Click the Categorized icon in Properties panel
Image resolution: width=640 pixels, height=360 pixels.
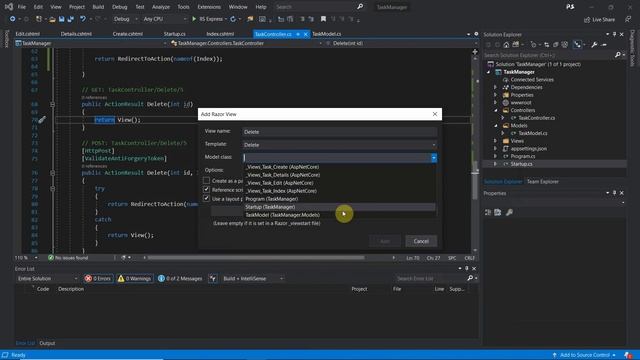tap(488, 212)
